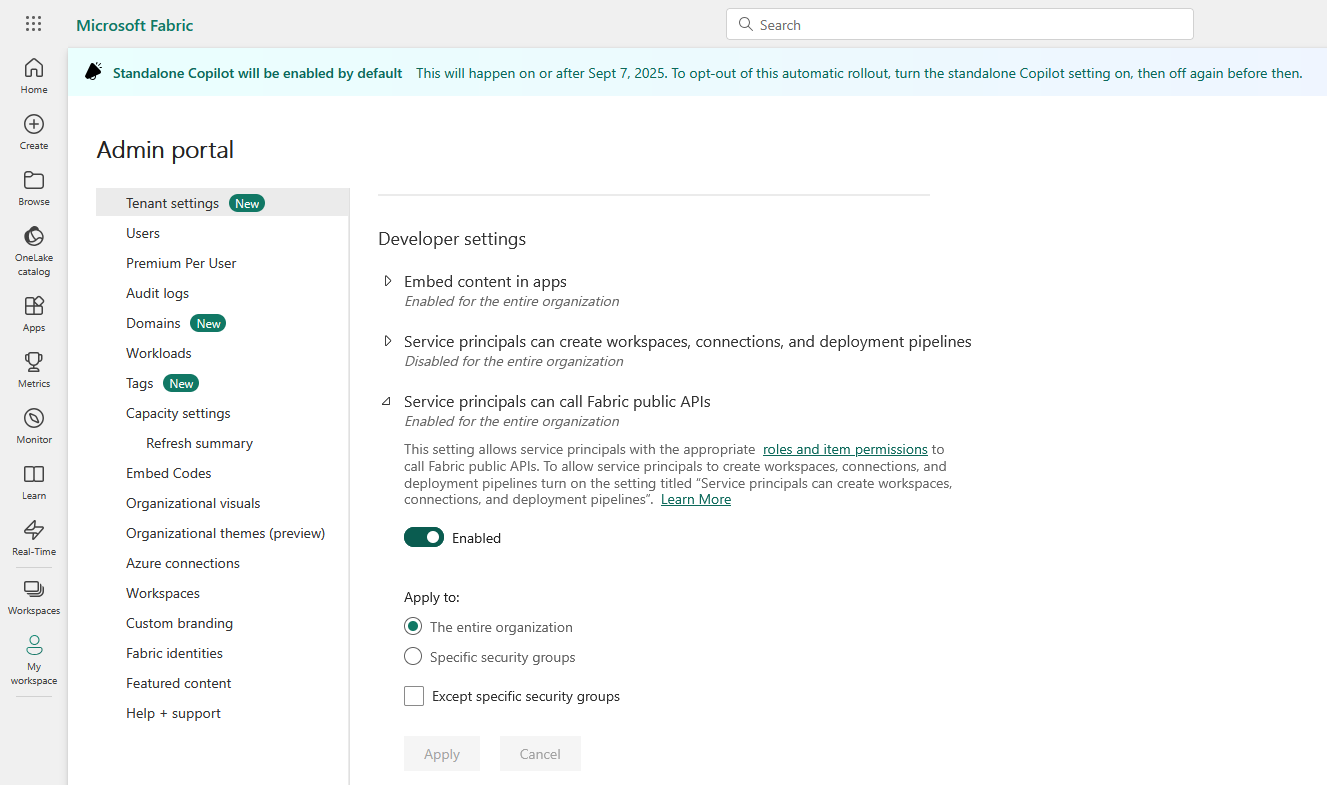1327x785 pixels.
Task: Open the roles and item permissions link
Action: [x=845, y=449]
